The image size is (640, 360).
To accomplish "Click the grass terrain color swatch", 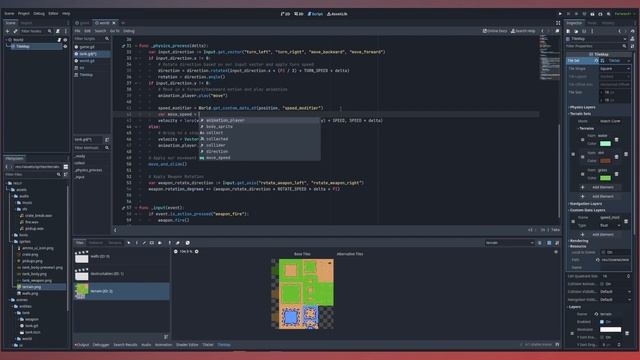I will coord(605,178).
